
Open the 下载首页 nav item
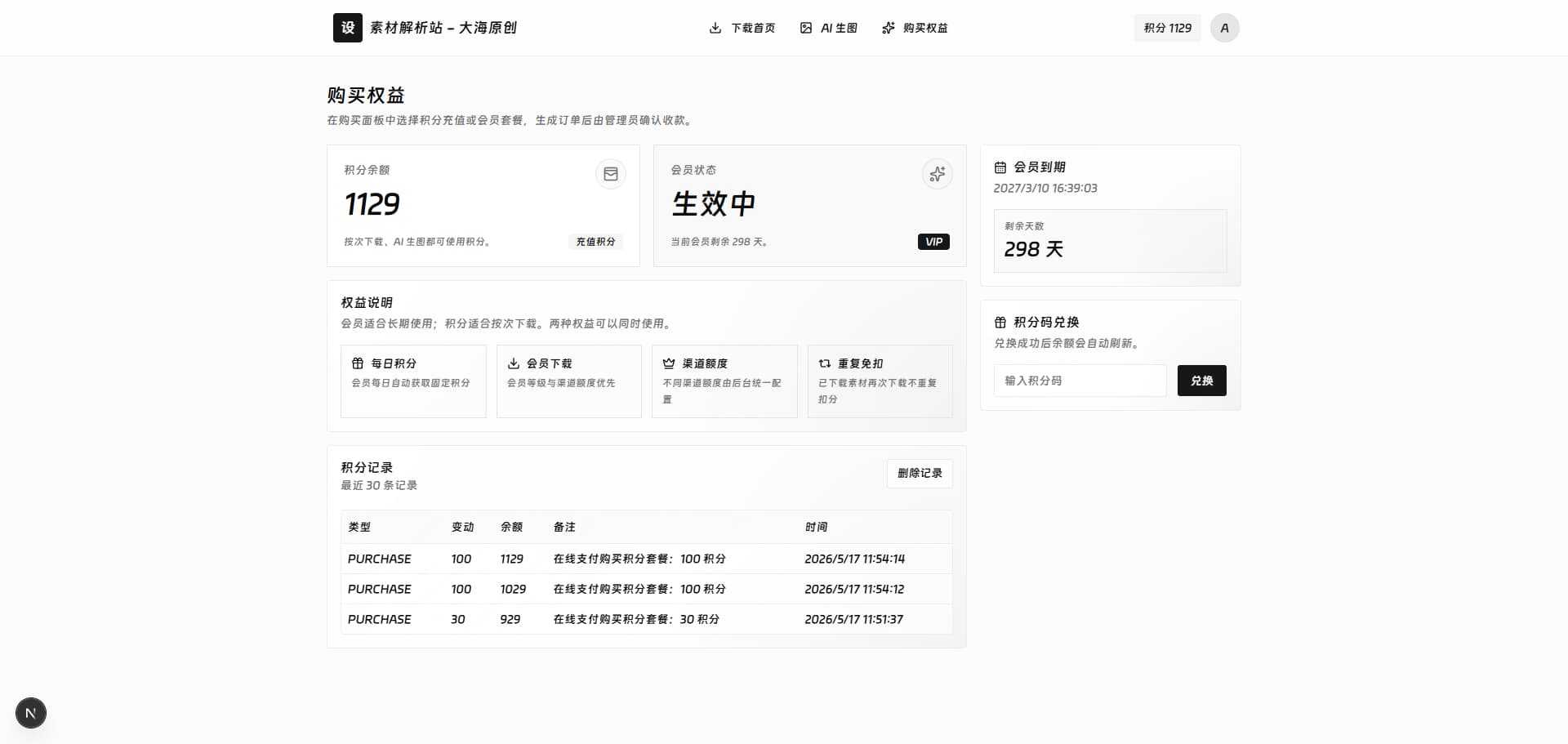pos(742,28)
